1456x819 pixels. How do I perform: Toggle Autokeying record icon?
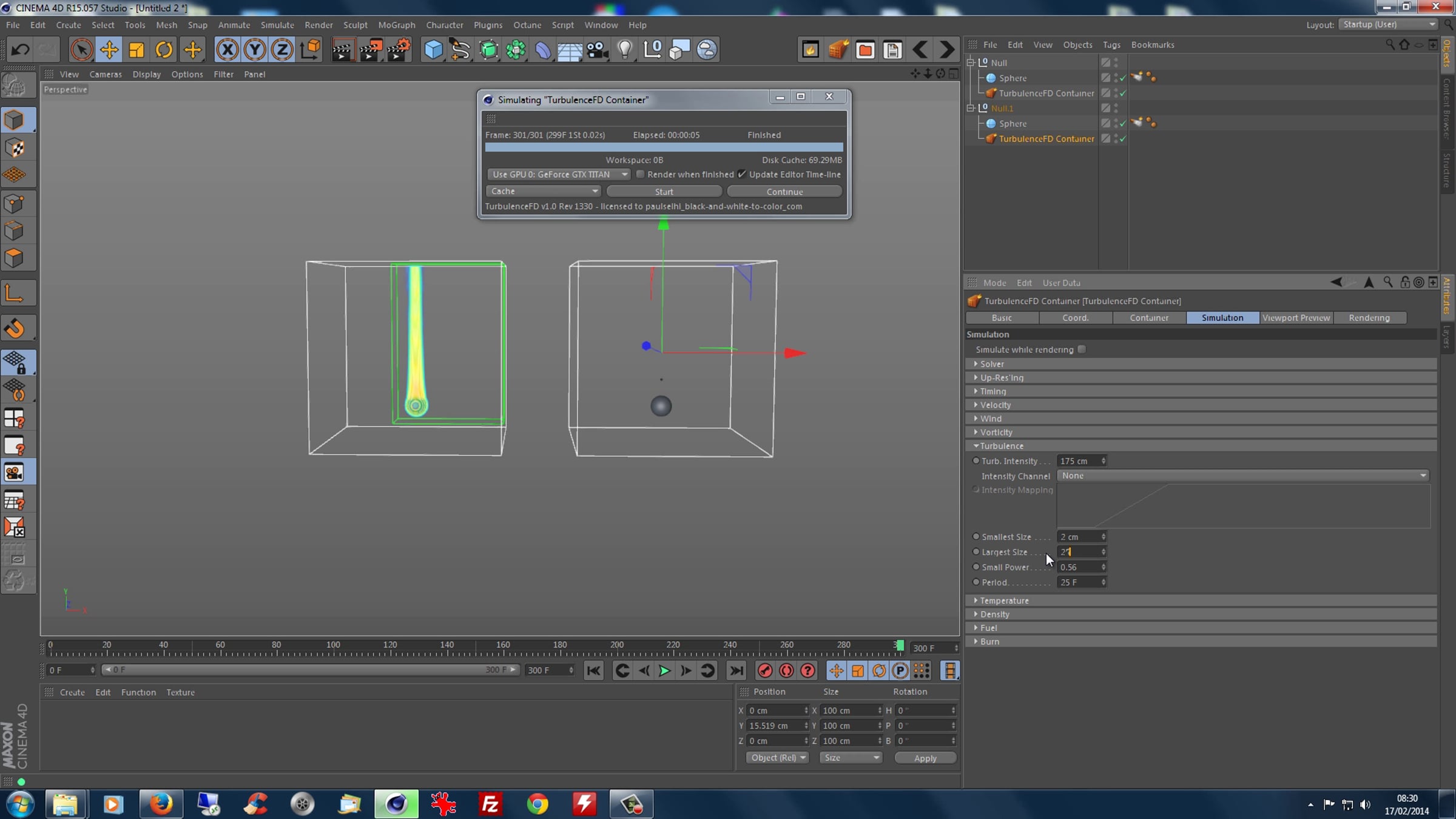pyautogui.click(x=786, y=670)
